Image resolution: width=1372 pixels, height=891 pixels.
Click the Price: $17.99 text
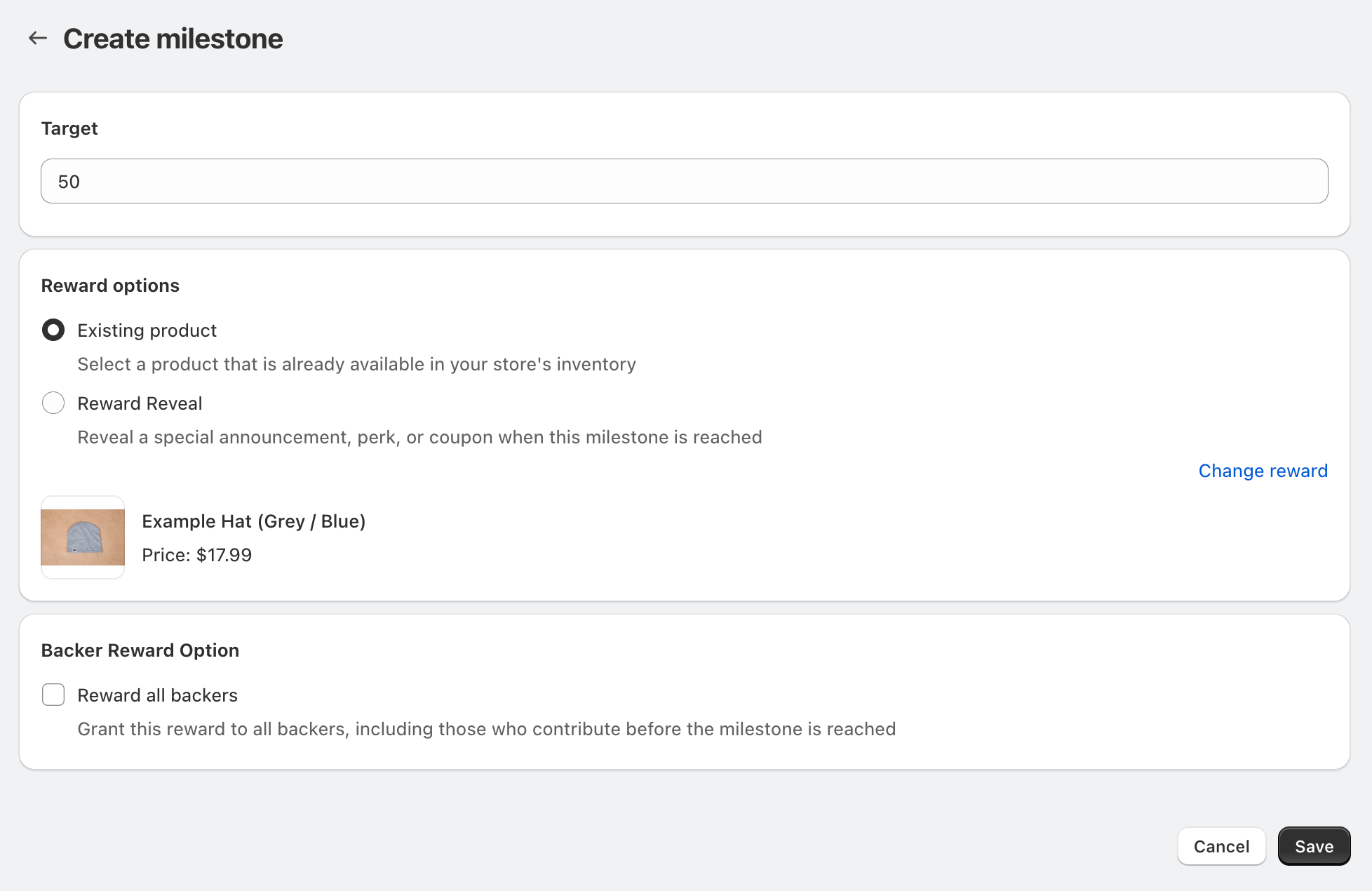click(196, 555)
